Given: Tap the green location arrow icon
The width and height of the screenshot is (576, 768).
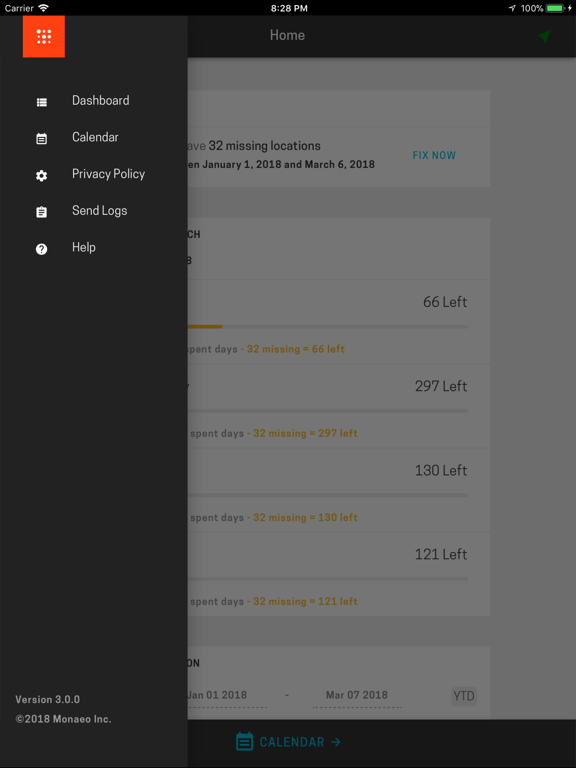Looking at the screenshot, I should pyautogui.click(x=544, y=36).
